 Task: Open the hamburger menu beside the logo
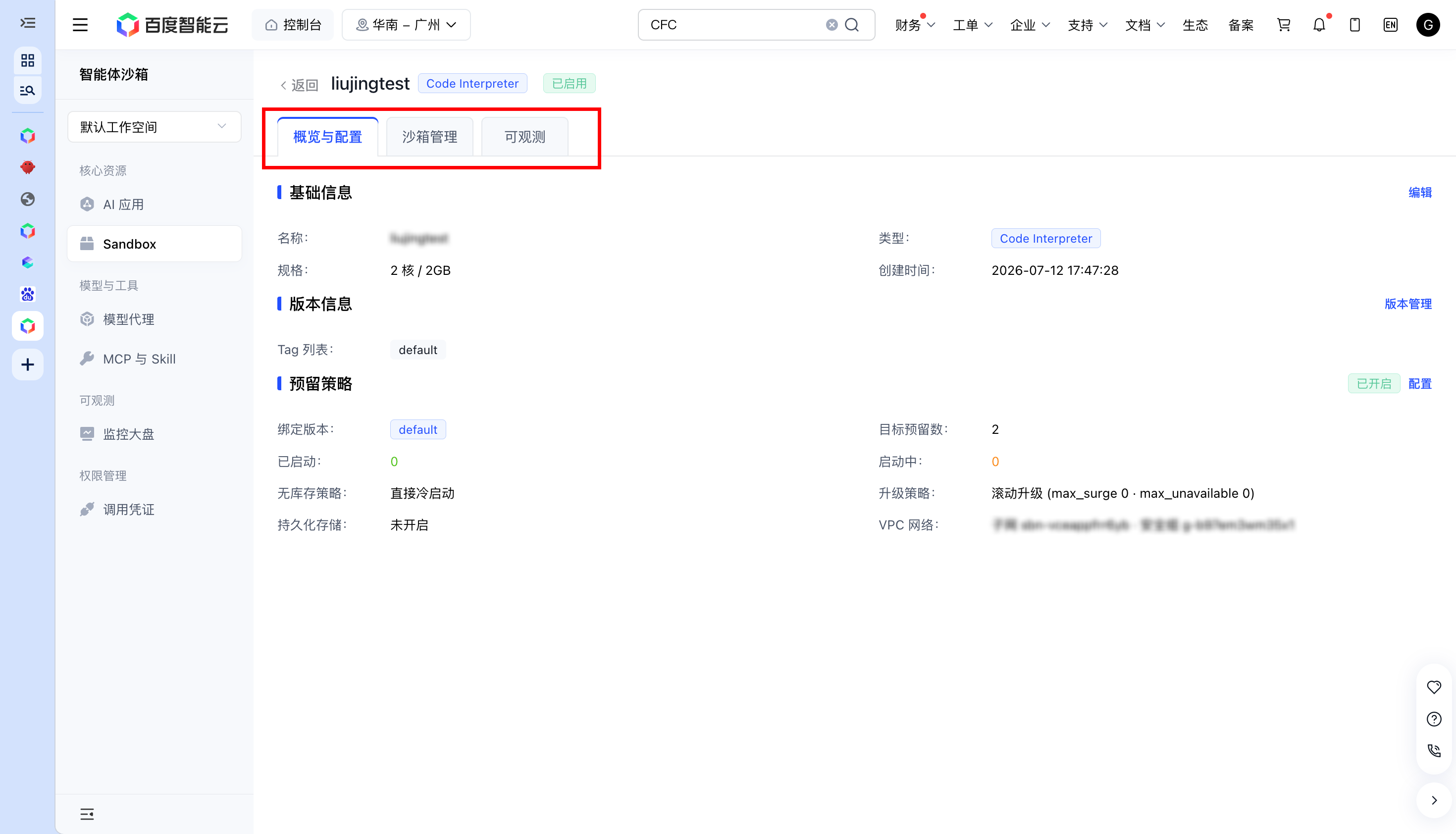(x=80, y=25)
